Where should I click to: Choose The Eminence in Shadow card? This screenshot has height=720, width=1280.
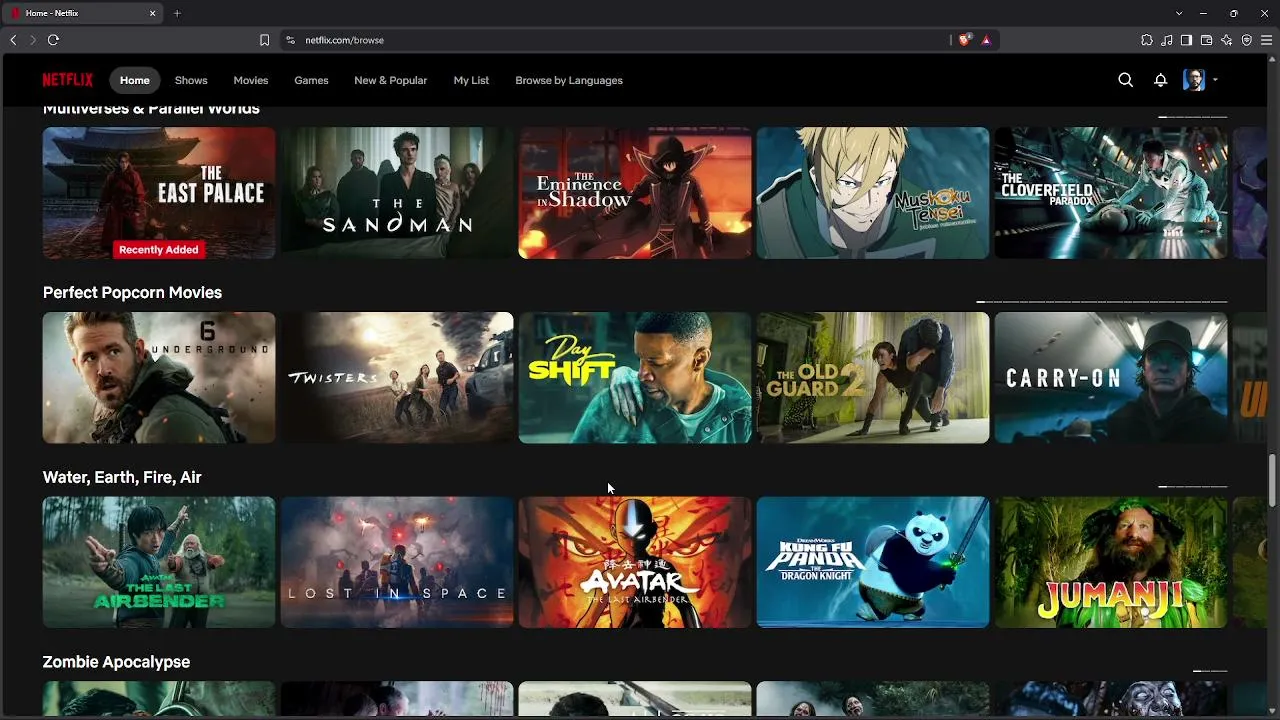tap(635, 193)
